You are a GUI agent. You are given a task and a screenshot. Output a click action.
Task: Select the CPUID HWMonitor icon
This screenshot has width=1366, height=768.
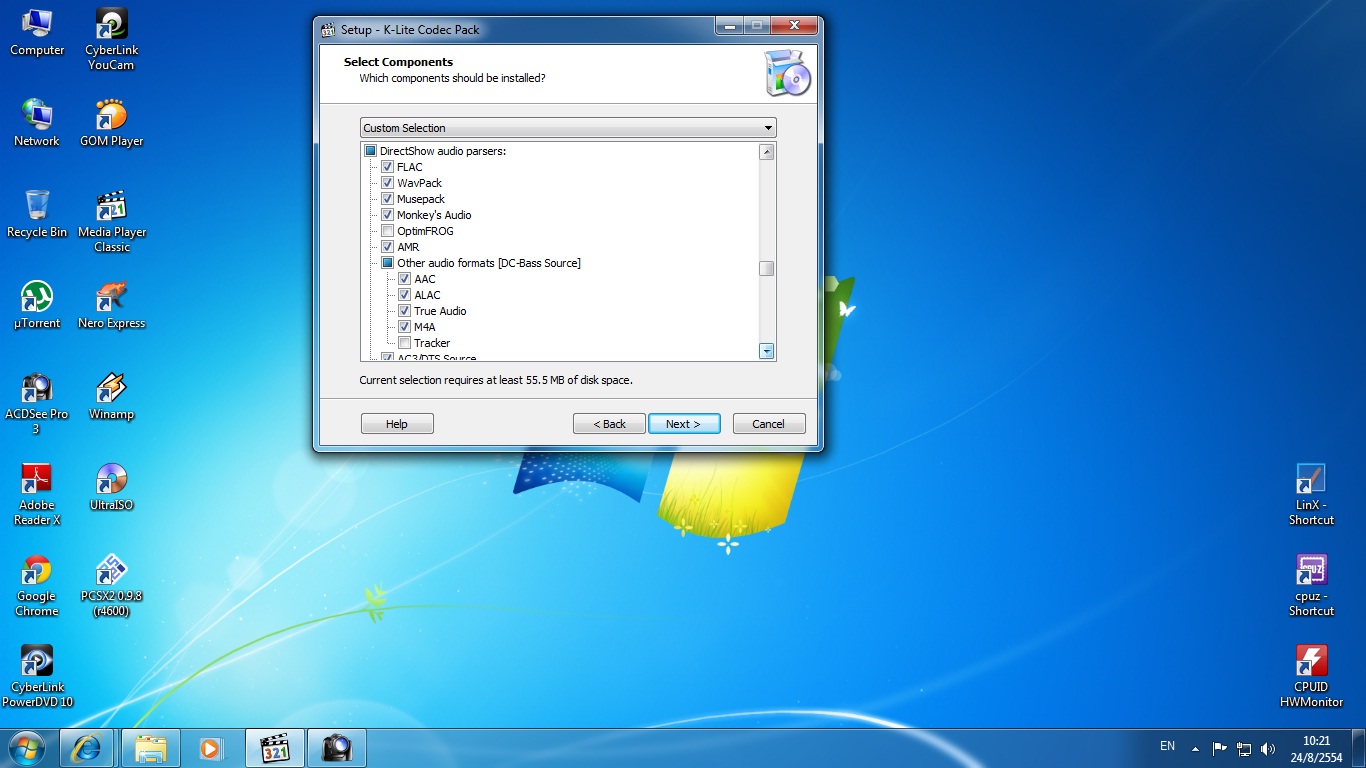1311,677
